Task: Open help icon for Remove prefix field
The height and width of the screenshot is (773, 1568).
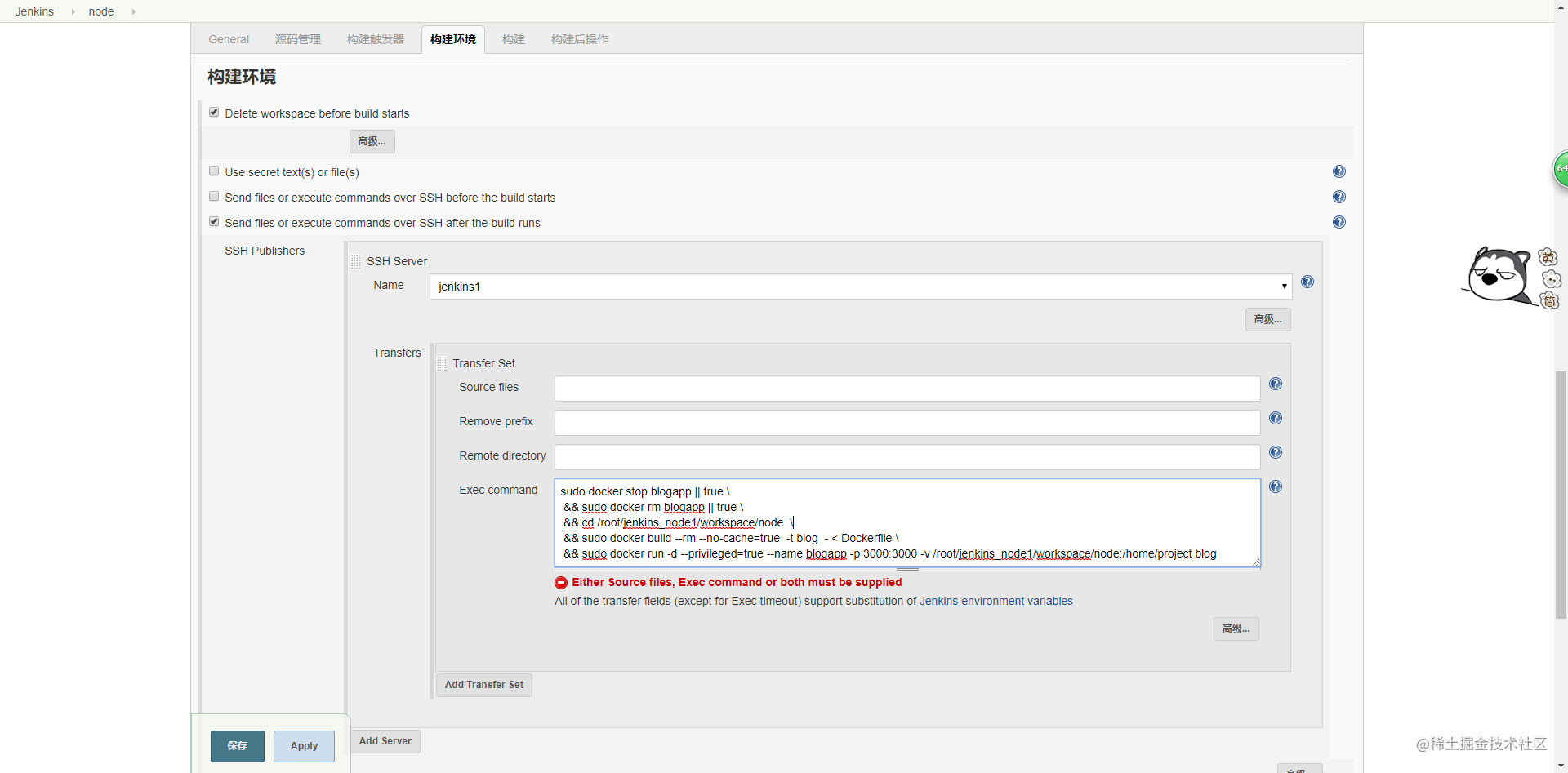Action: coord(1276,418)
